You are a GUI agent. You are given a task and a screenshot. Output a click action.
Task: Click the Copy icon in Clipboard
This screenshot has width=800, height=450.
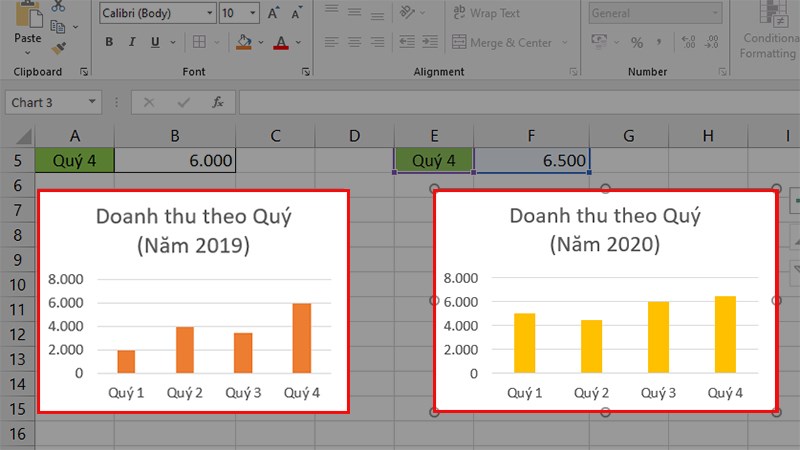(x=58, y=27)
